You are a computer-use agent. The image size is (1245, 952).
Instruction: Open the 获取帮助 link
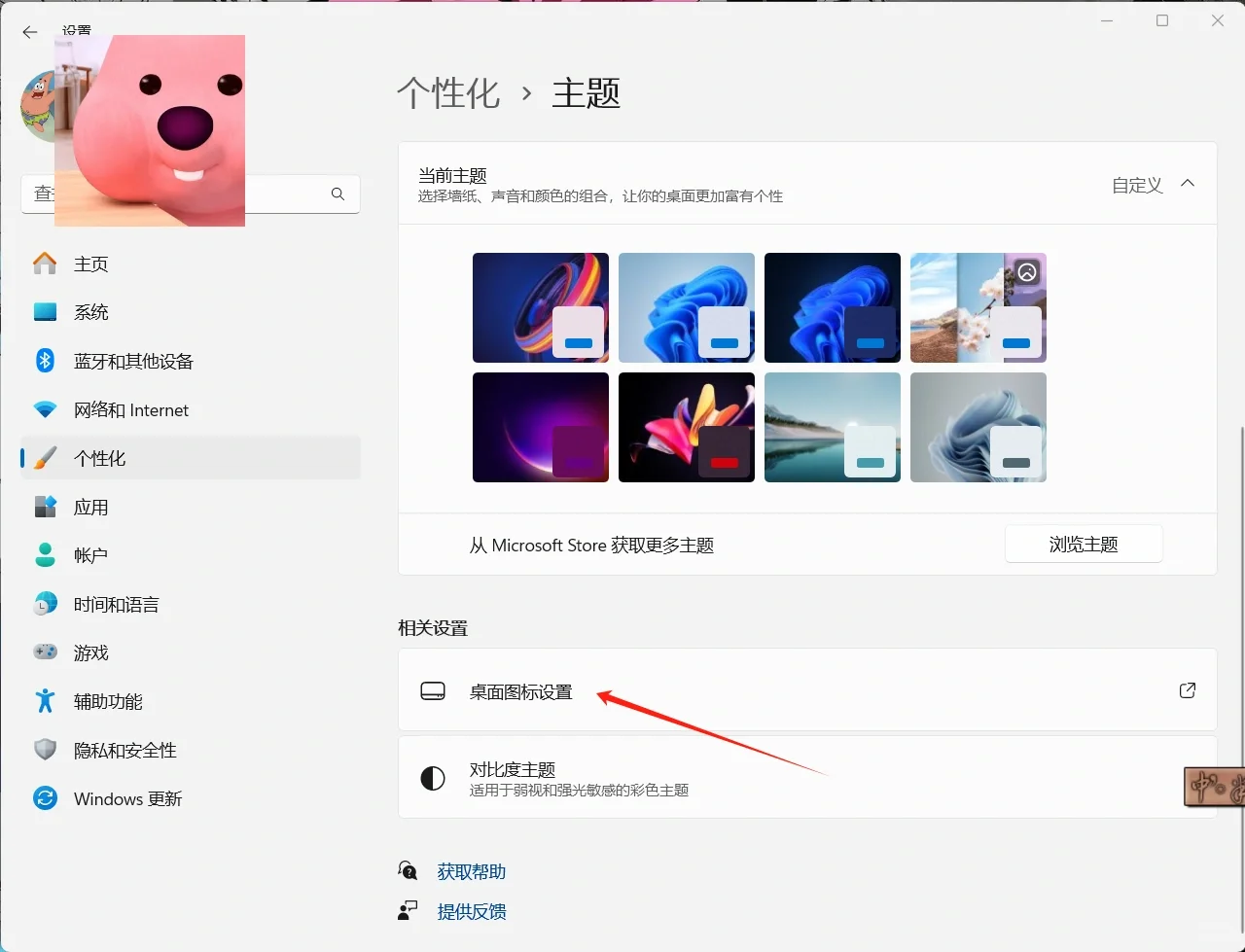[x=471, y=871]
